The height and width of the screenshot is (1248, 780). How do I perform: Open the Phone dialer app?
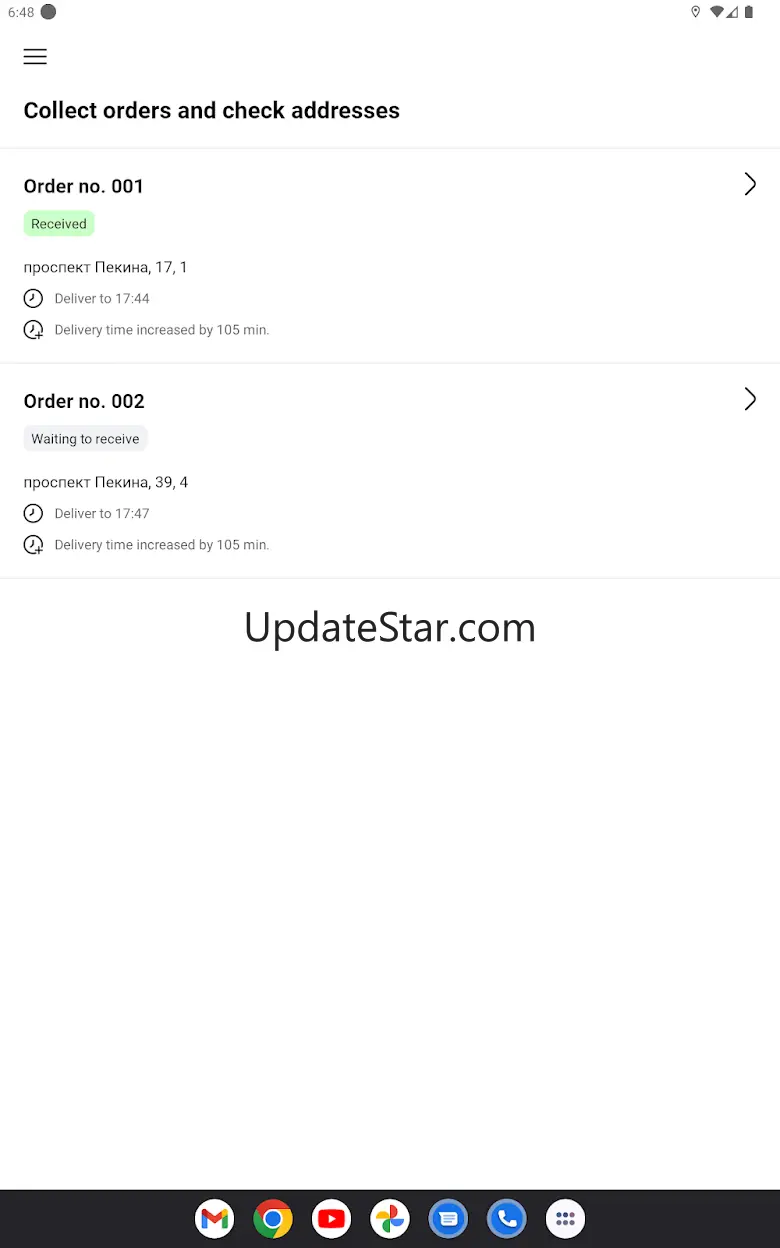coord(507,1219)
